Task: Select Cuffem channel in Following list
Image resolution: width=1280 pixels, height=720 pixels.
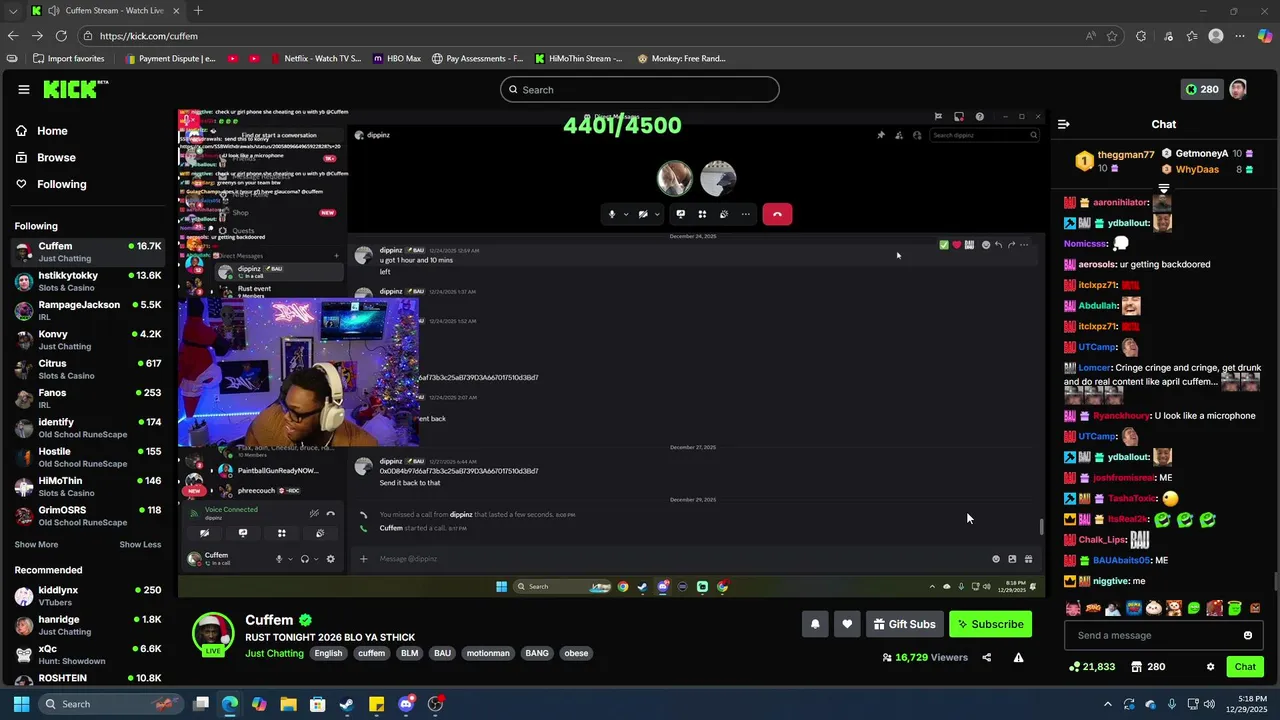Action: coord(88,252)
